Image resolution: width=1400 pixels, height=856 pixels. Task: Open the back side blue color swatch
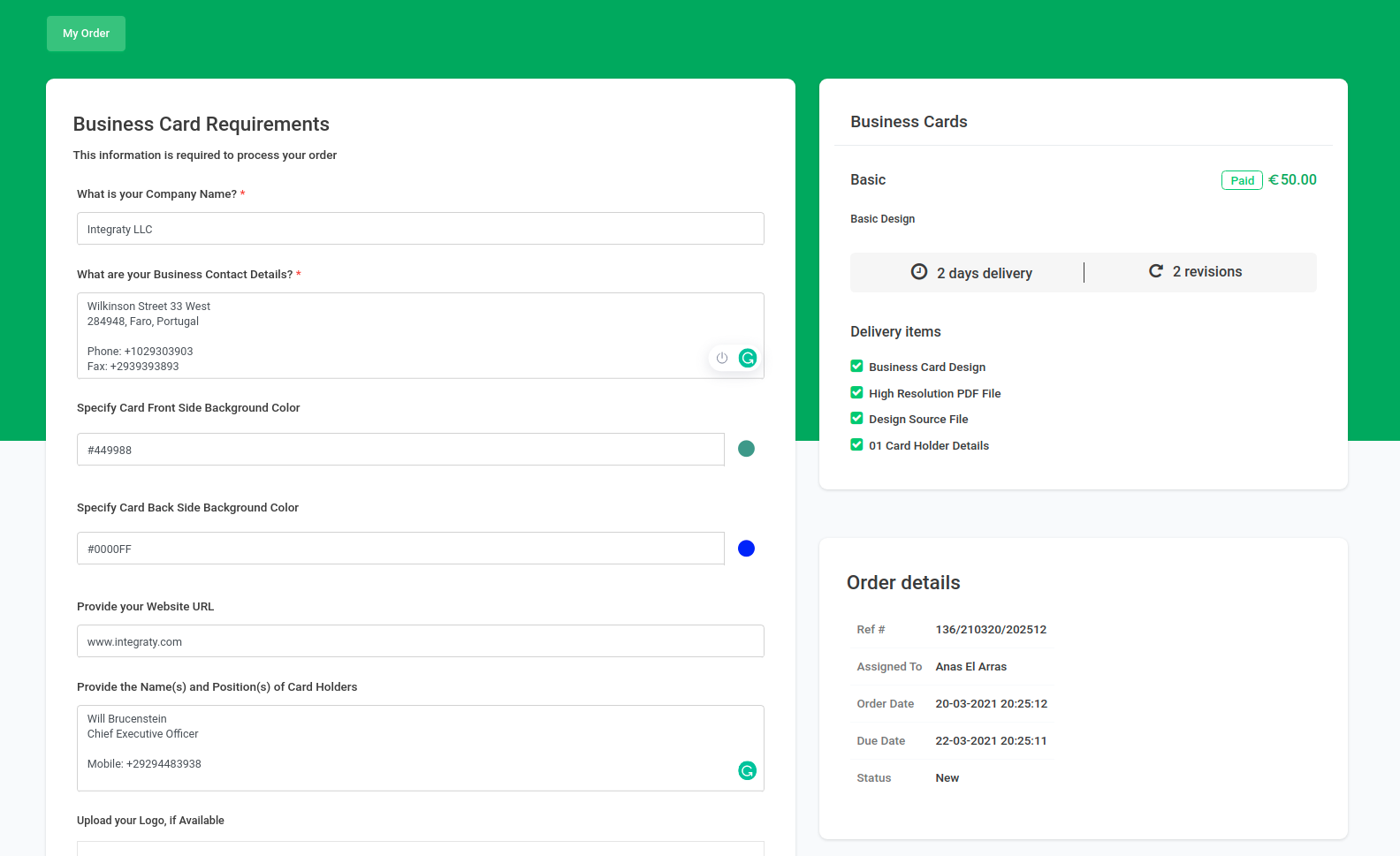click(746, 549)
